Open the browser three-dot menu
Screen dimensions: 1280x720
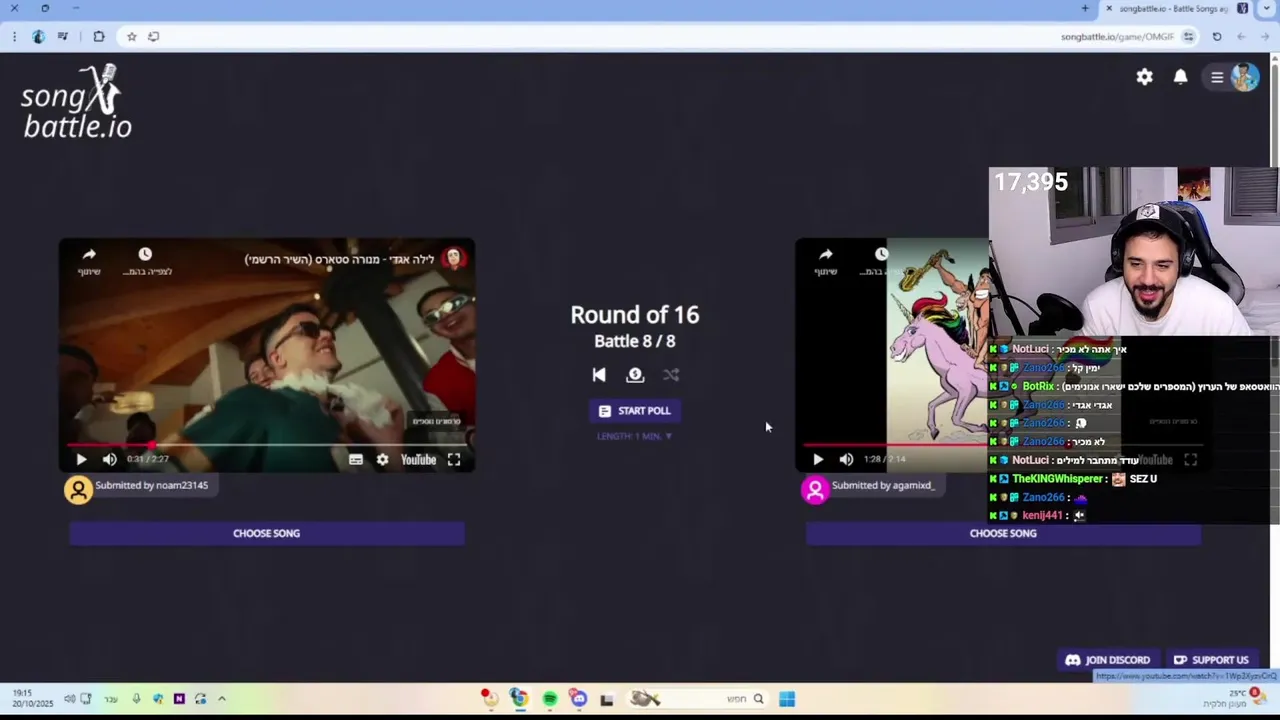pos(14,37)
